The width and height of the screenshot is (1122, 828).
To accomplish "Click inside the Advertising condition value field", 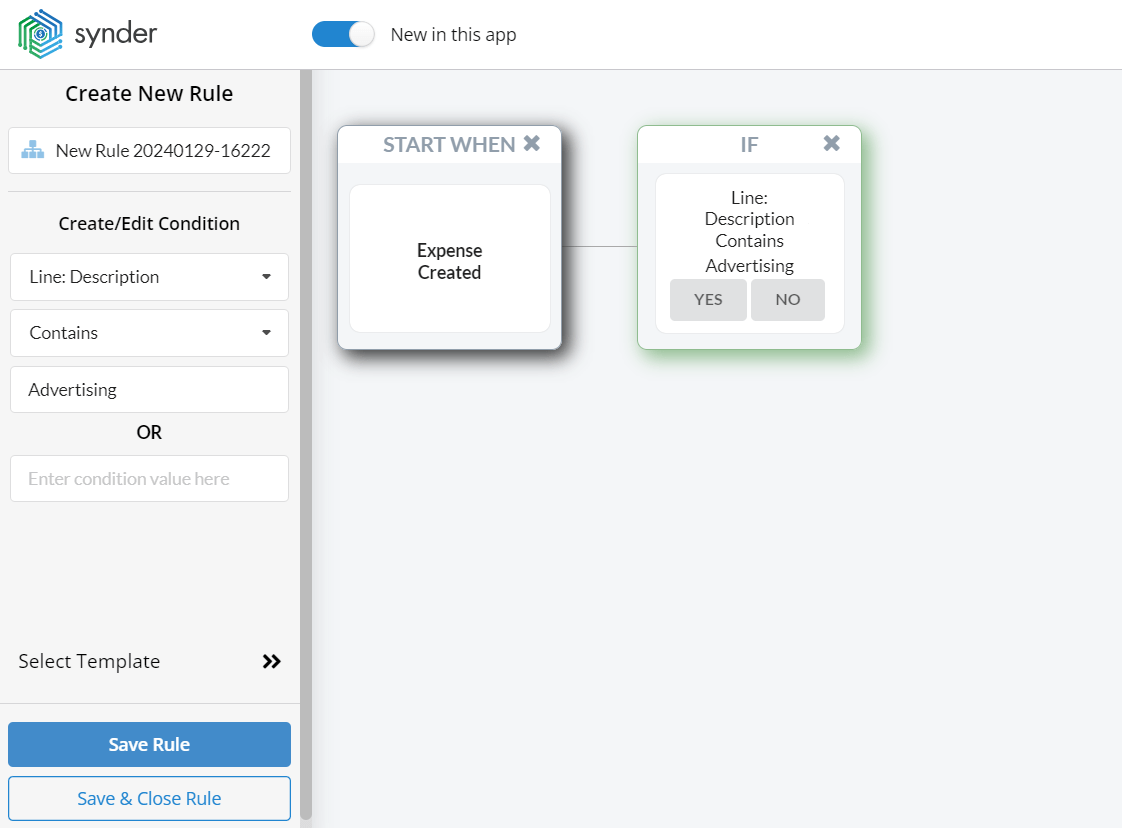I will [149, 389].
